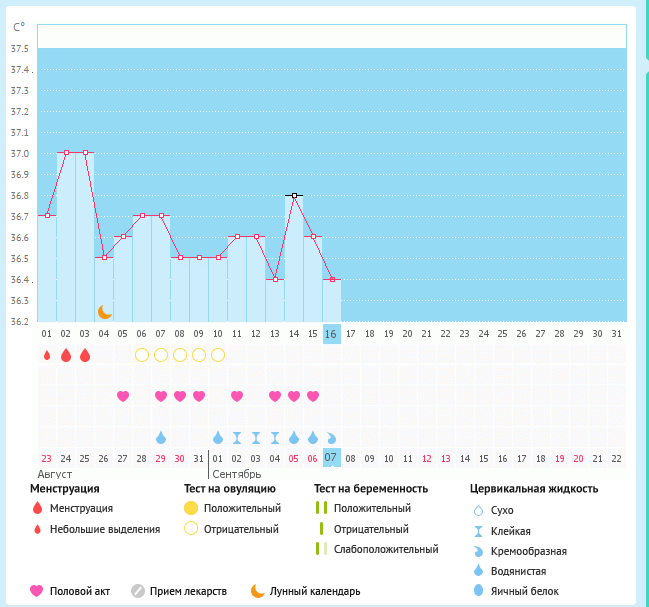This screenshot has height=607, width=649.
Task: Click the Положительный ovulation test legend circle
Action: click(x=191, y=508)
